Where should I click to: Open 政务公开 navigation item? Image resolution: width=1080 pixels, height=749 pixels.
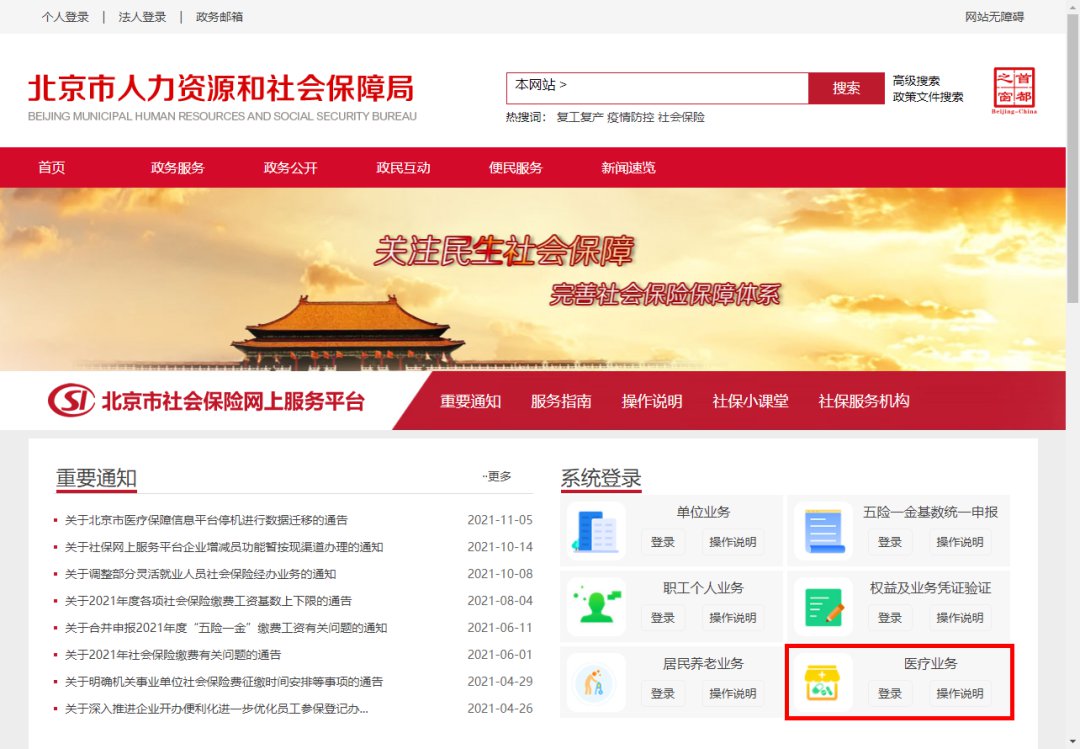tap(290, 167)
